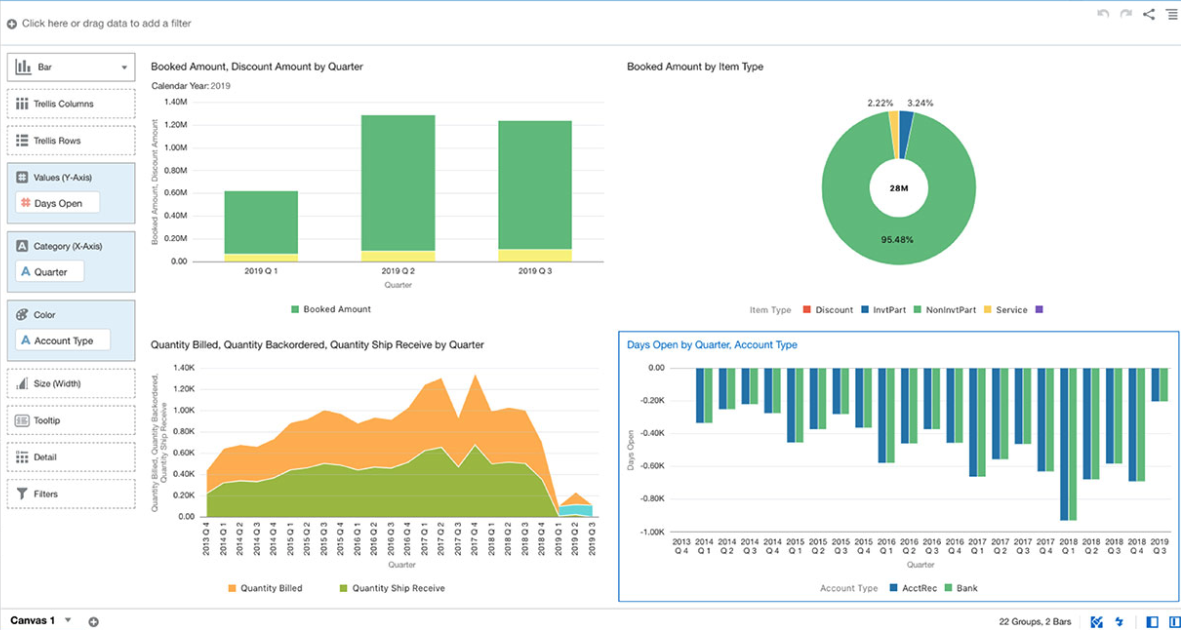
Task: Select the Days Open measure pill
Action: pos(58,203)
